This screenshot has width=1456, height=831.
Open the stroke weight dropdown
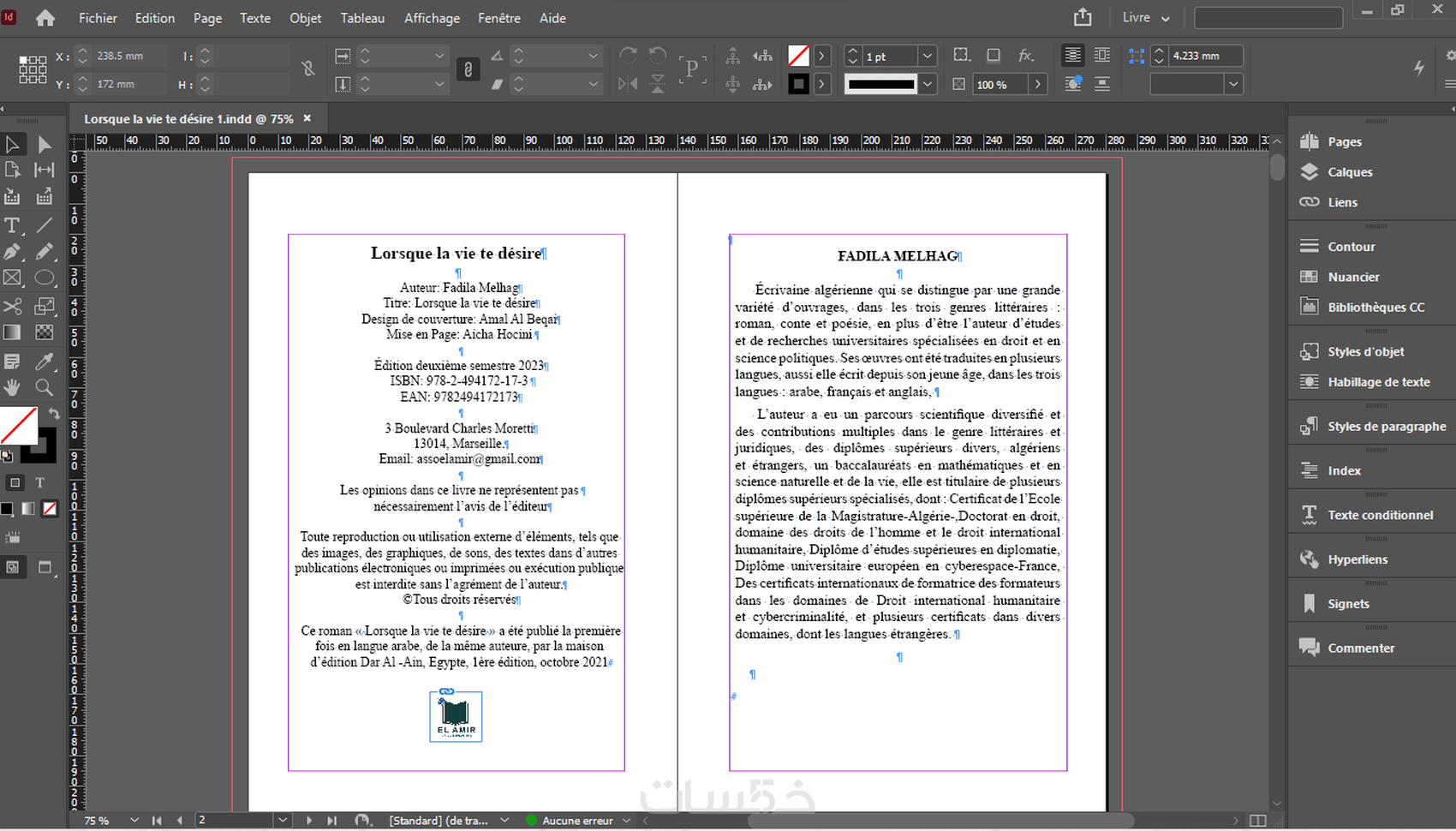pos(927,57)
